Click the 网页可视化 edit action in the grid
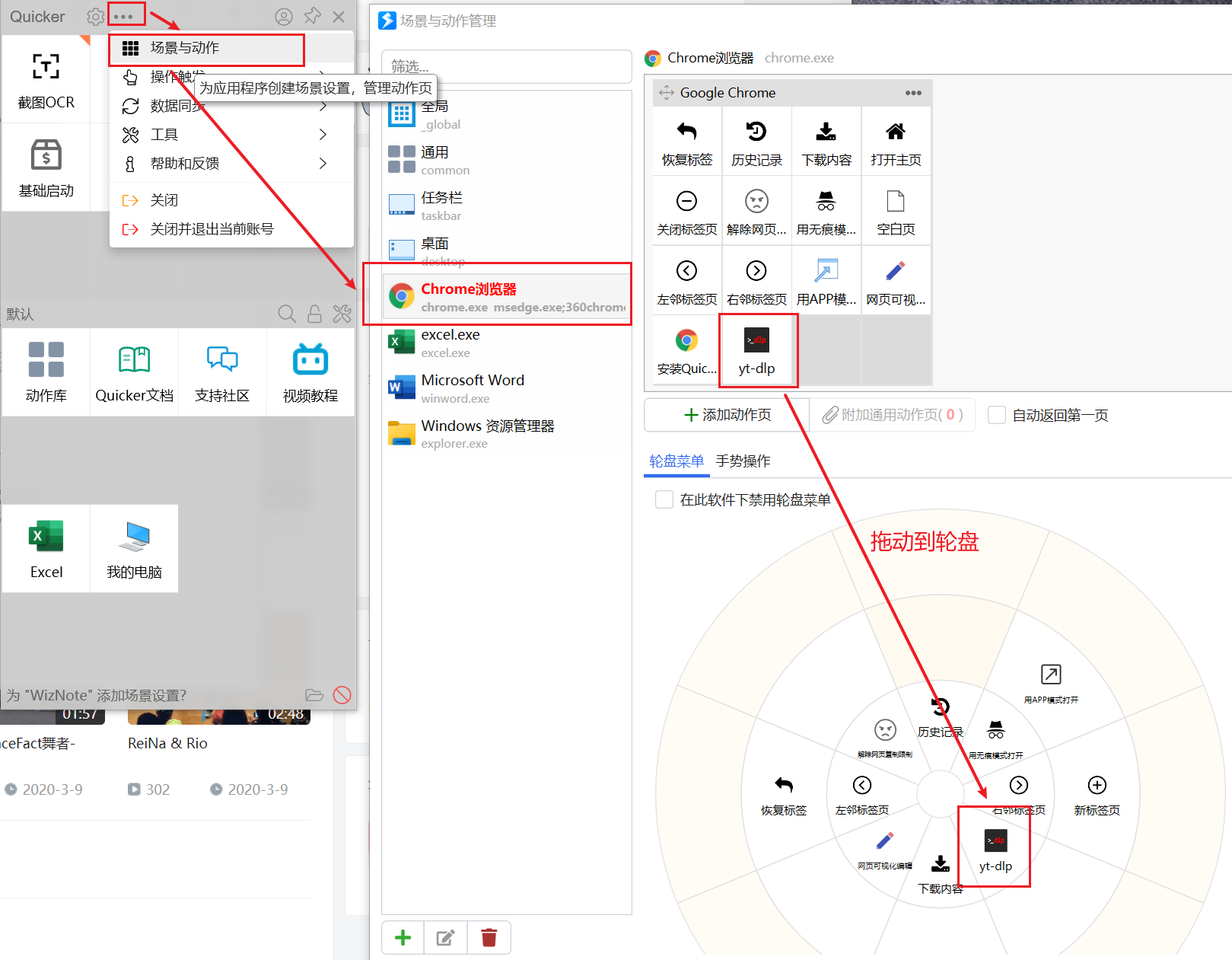This screenshot has height=960, width=1232. tap(896, 281)
